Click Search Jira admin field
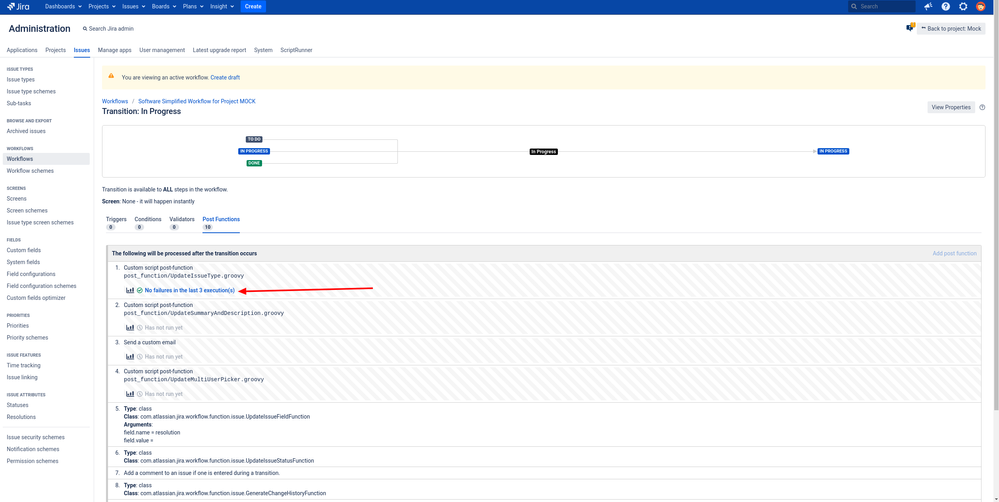The width and height of the screenshot is (999, 502). [108, 29]
